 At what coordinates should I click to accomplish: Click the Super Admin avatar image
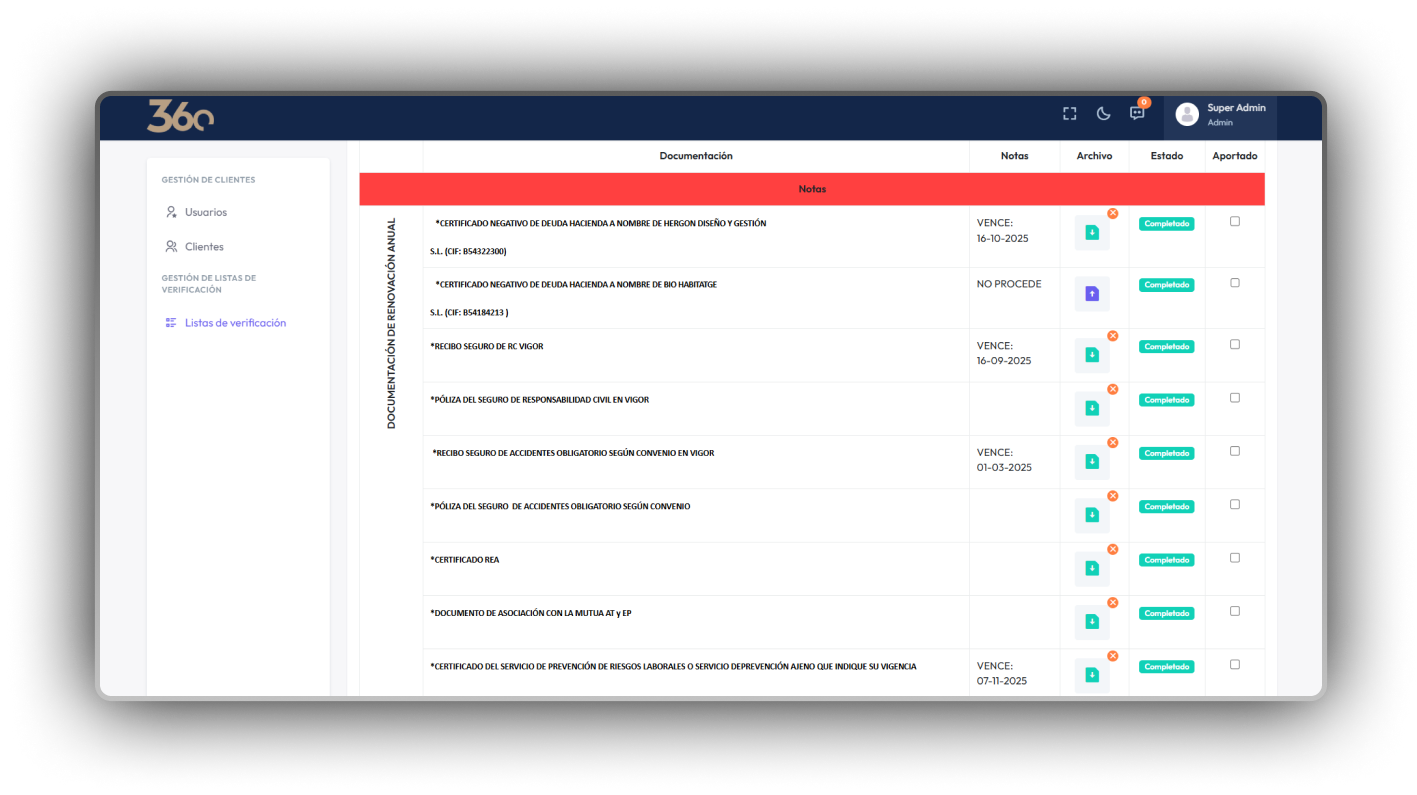1187,114
